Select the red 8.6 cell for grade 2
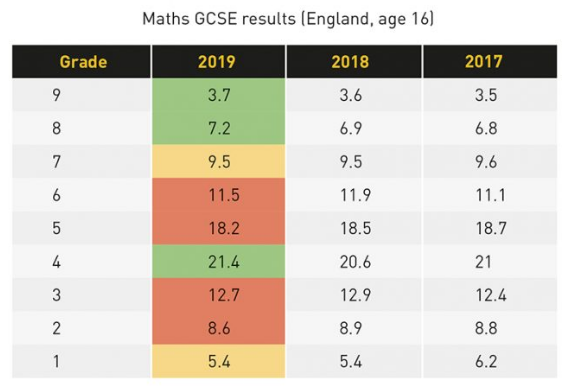 click(218, 328)
